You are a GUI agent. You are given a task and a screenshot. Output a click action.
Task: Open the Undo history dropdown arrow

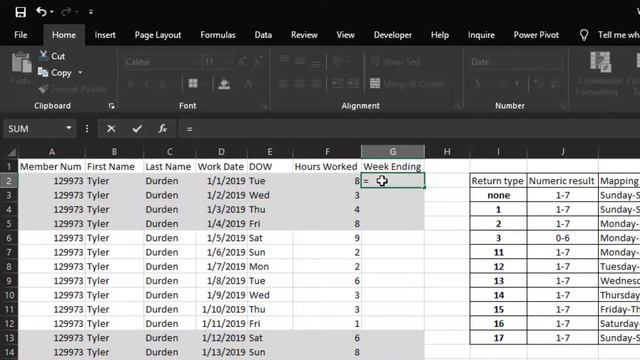pos(51,12)
